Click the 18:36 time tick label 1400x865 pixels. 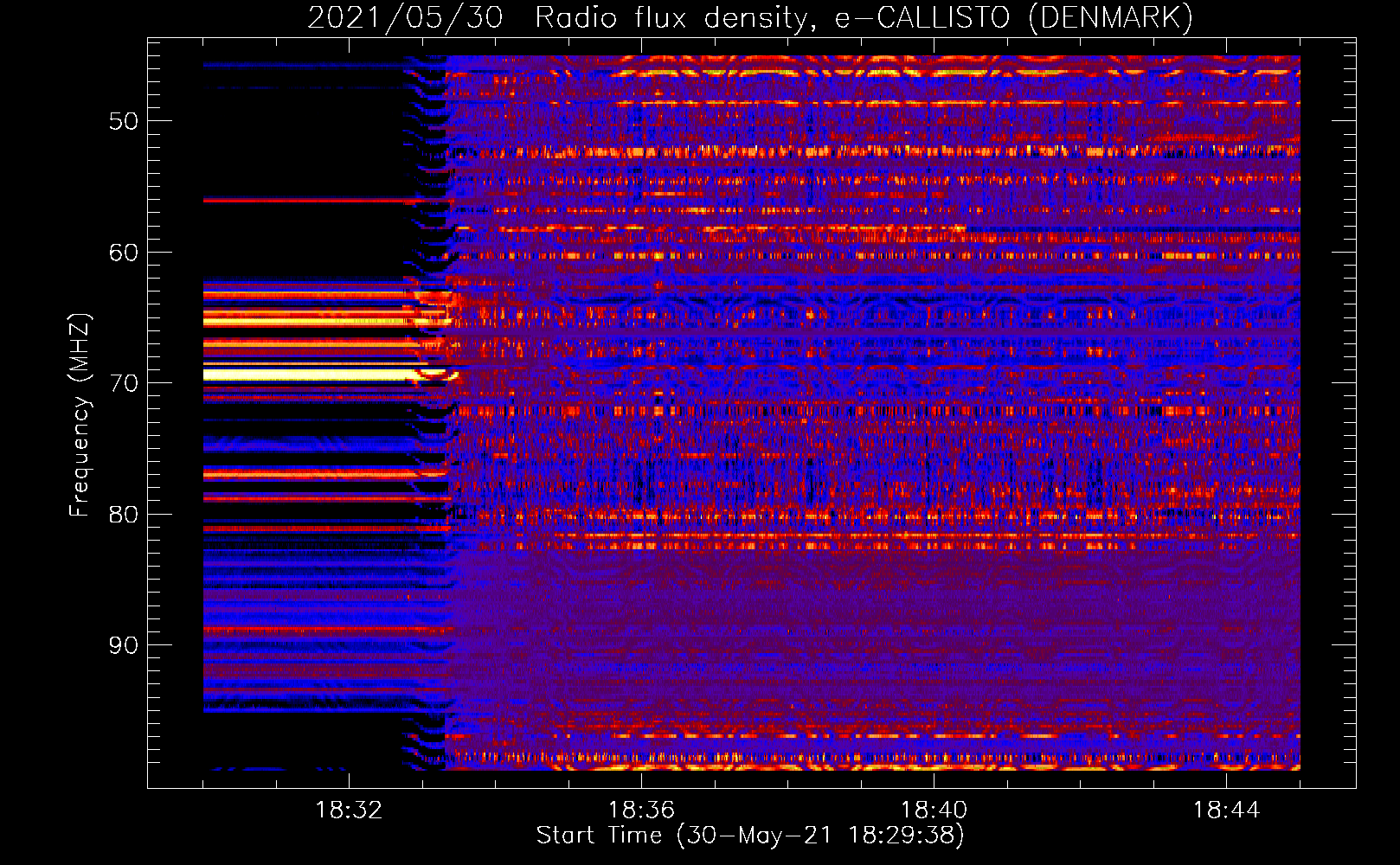click(641, 811)
